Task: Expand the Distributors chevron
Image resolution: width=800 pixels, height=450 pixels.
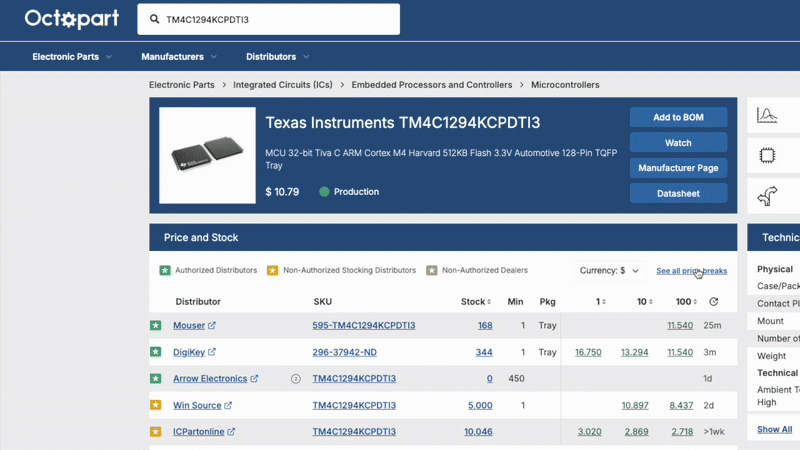Action: click(306, 57)
